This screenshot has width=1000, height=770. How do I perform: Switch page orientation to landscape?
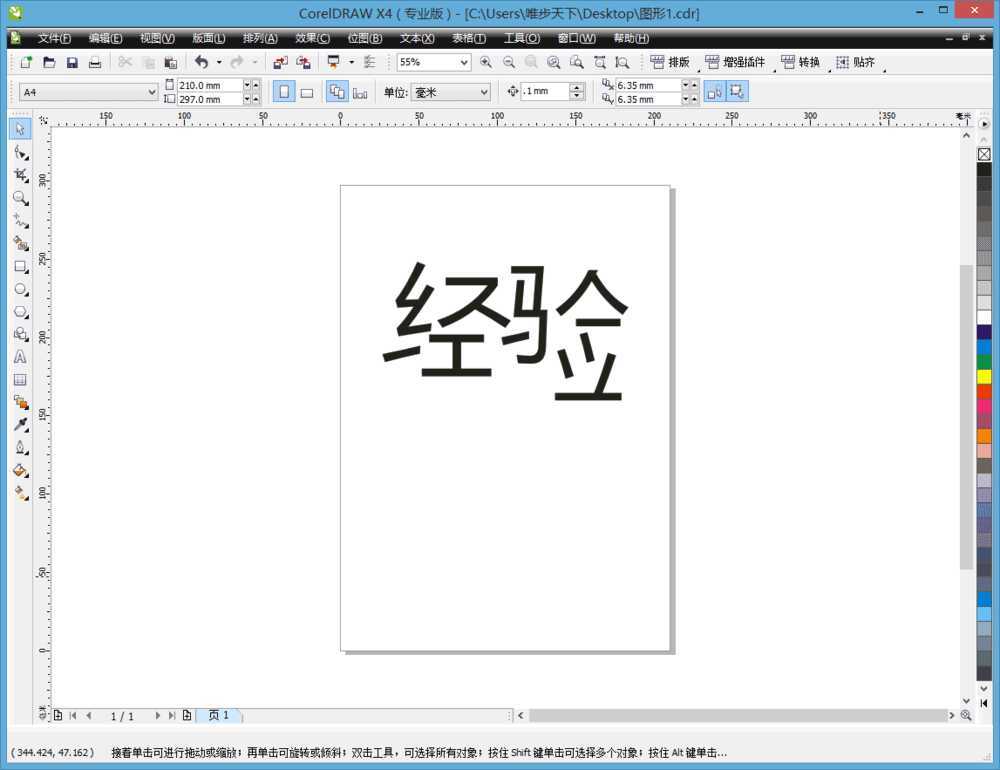(307, 91)
